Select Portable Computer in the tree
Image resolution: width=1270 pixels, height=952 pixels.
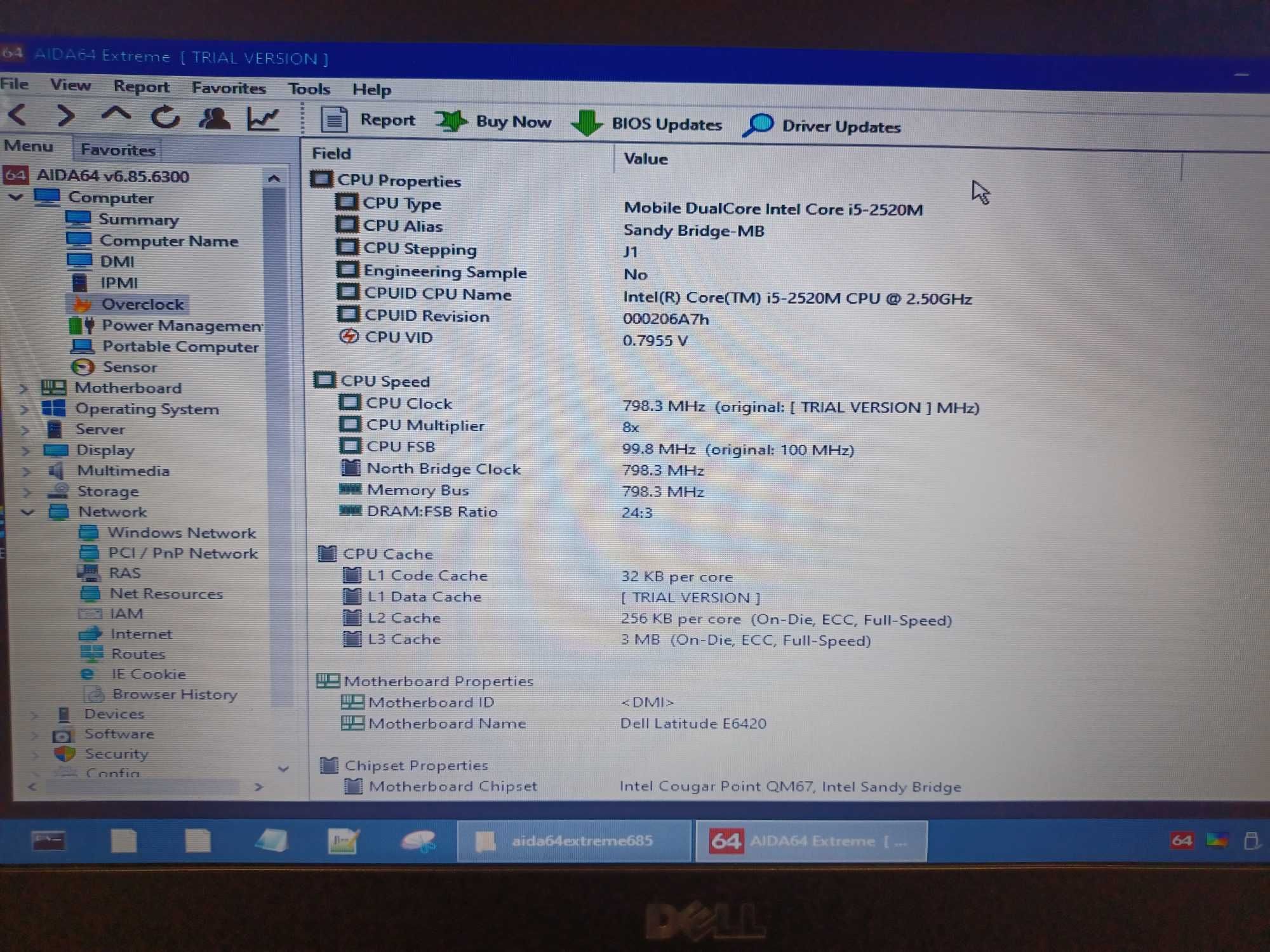180,347
